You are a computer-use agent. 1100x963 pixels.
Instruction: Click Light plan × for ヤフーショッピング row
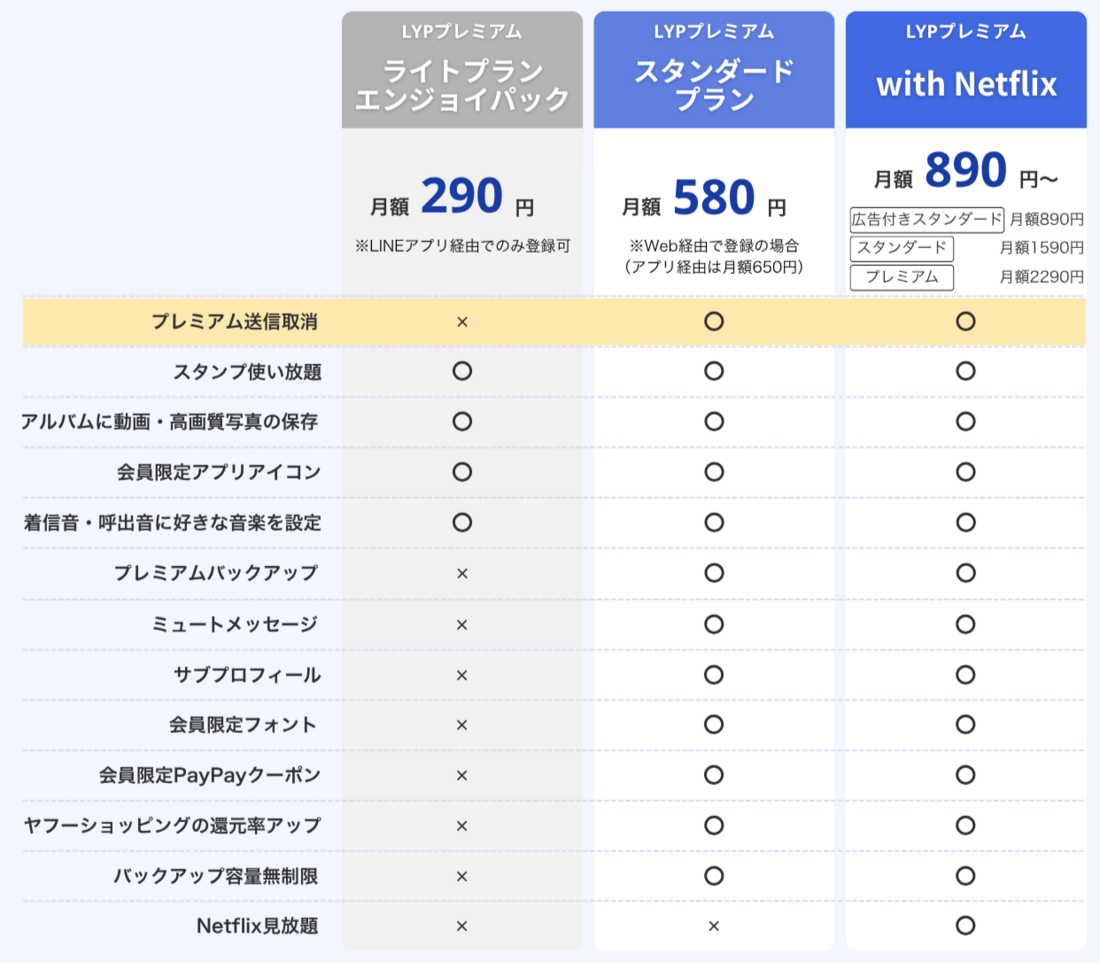coord(462,826)
